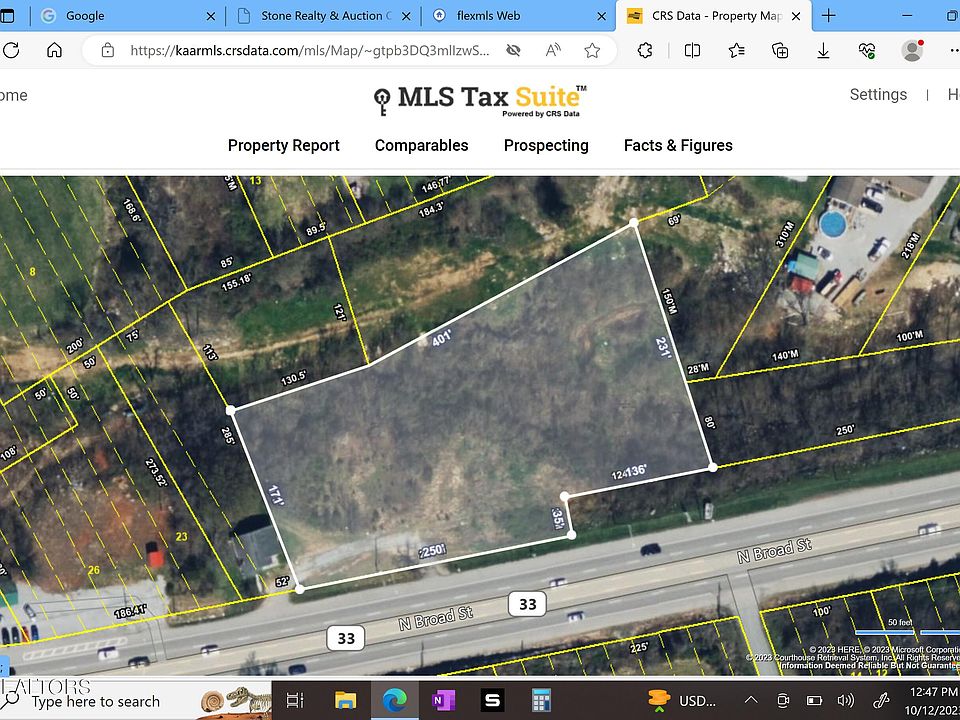Viewport: 960px width, 720px height.
Task: Select the CRS Data Property Map tab
Action: click(713, 16)
